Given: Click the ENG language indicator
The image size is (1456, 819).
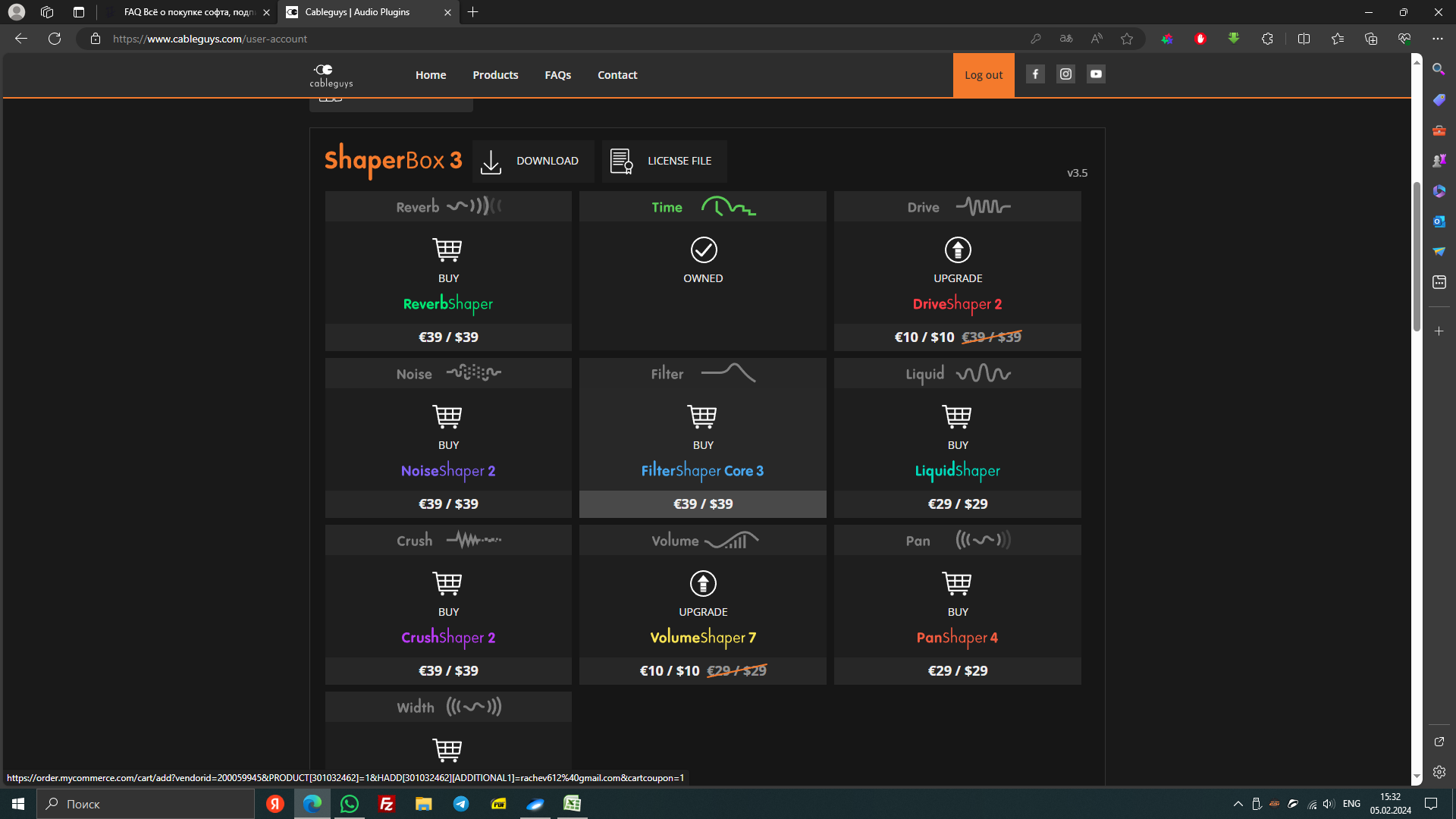Looking at the screenshot, I should [x=1351, y=804].
